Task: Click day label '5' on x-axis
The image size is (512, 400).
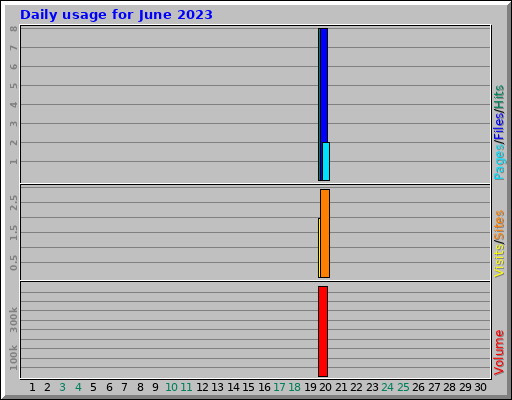Action: coord(93,387)
